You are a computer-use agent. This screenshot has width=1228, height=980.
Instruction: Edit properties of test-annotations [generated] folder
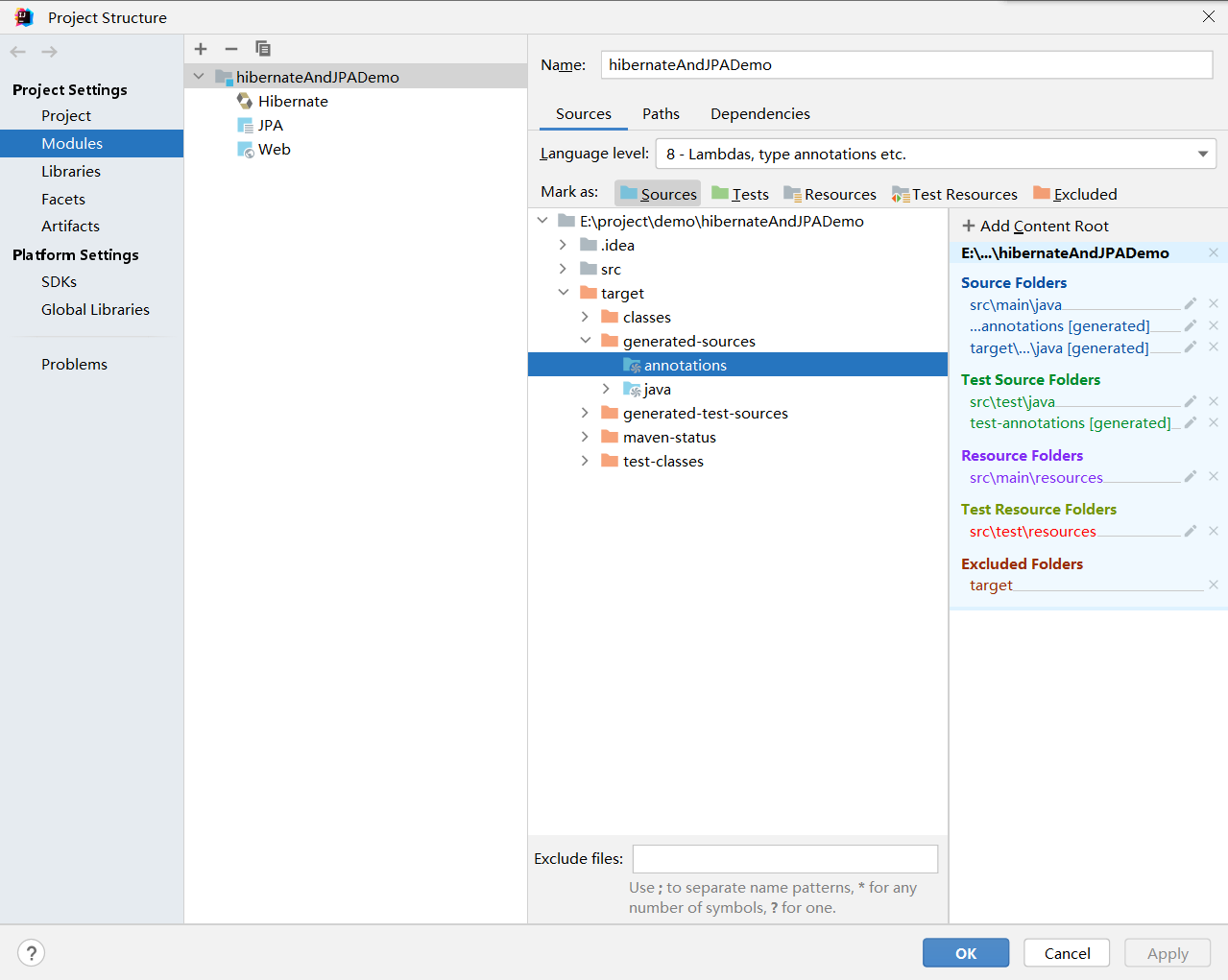point(1191,422)
